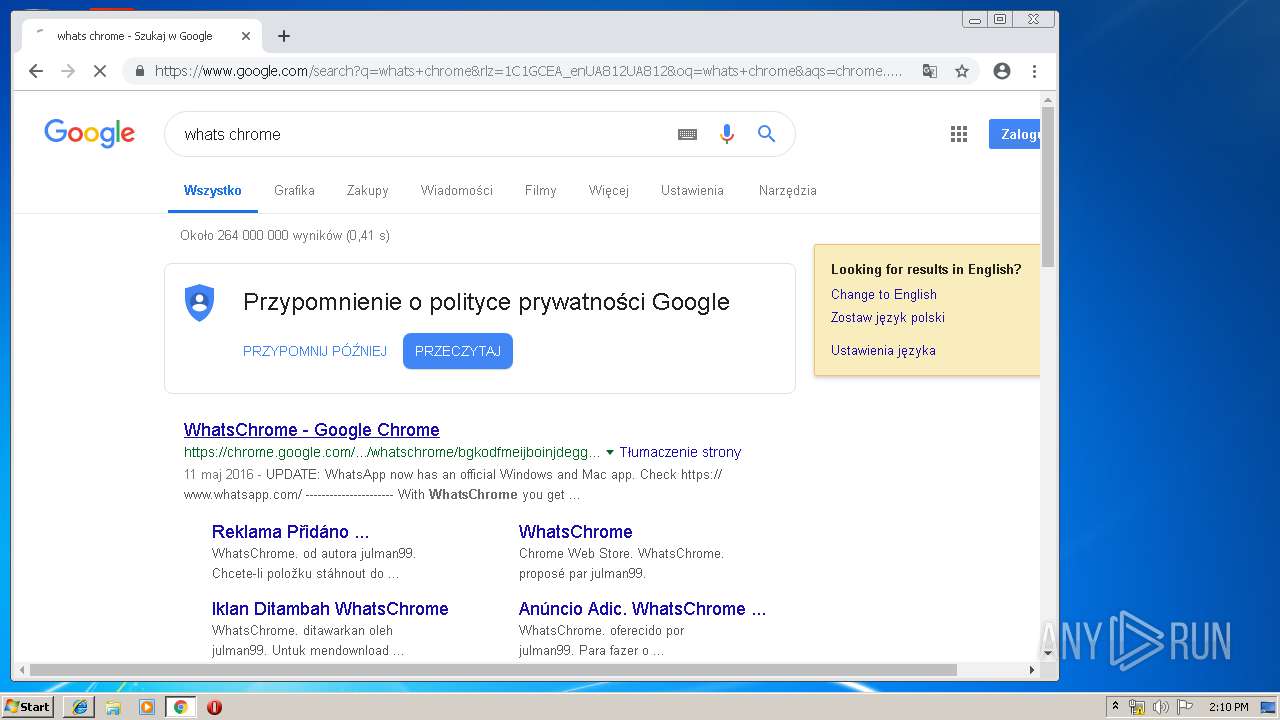Bookmark this page with the star icon
The height and width of the screenshot is (720, 1280).
point(962,71)
